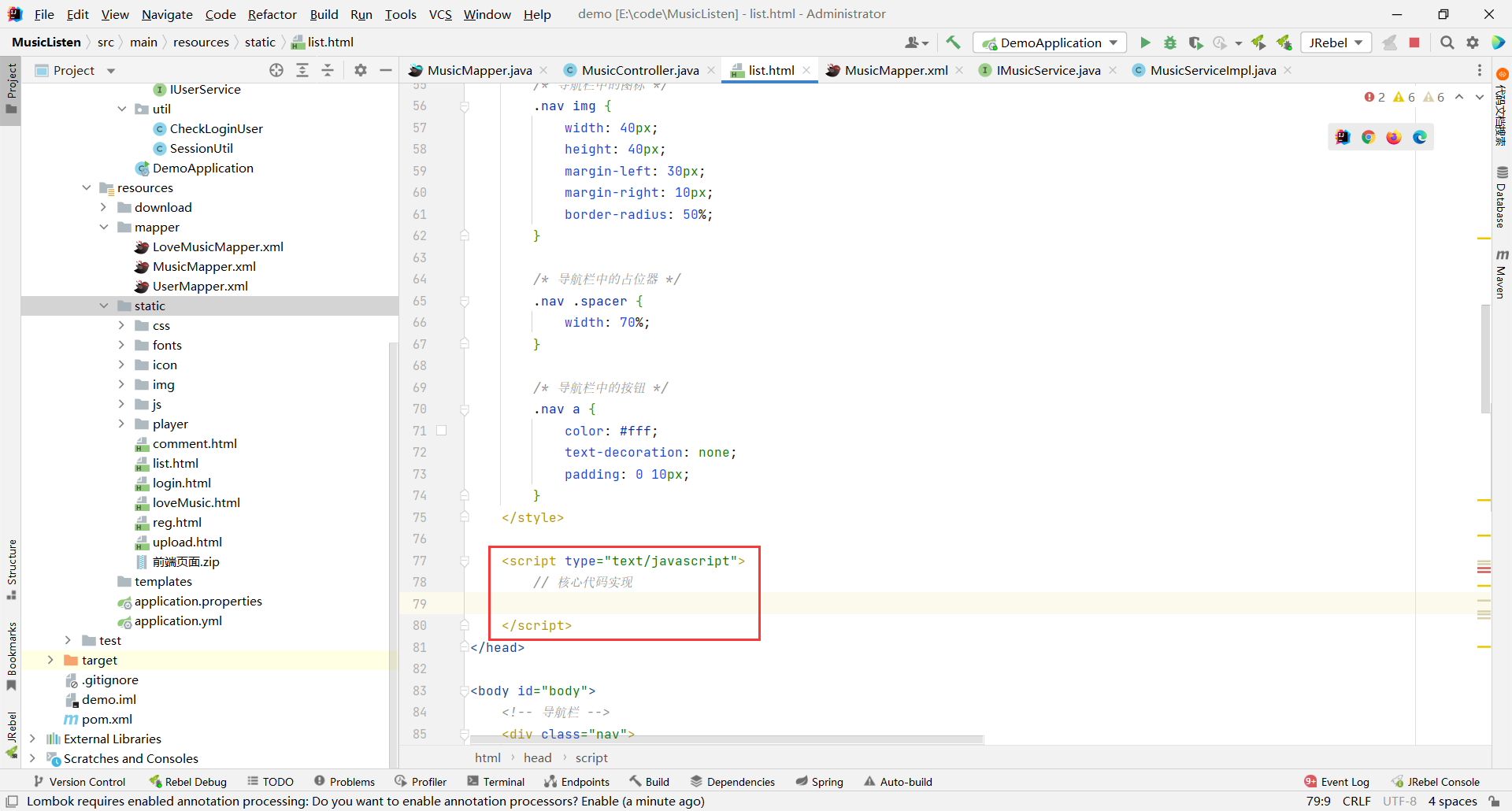Image resolution: width=1512 pixels, height=811 pixels.
Task: Open page preview in Firefox browser icon
Action: coord(1394,137)
